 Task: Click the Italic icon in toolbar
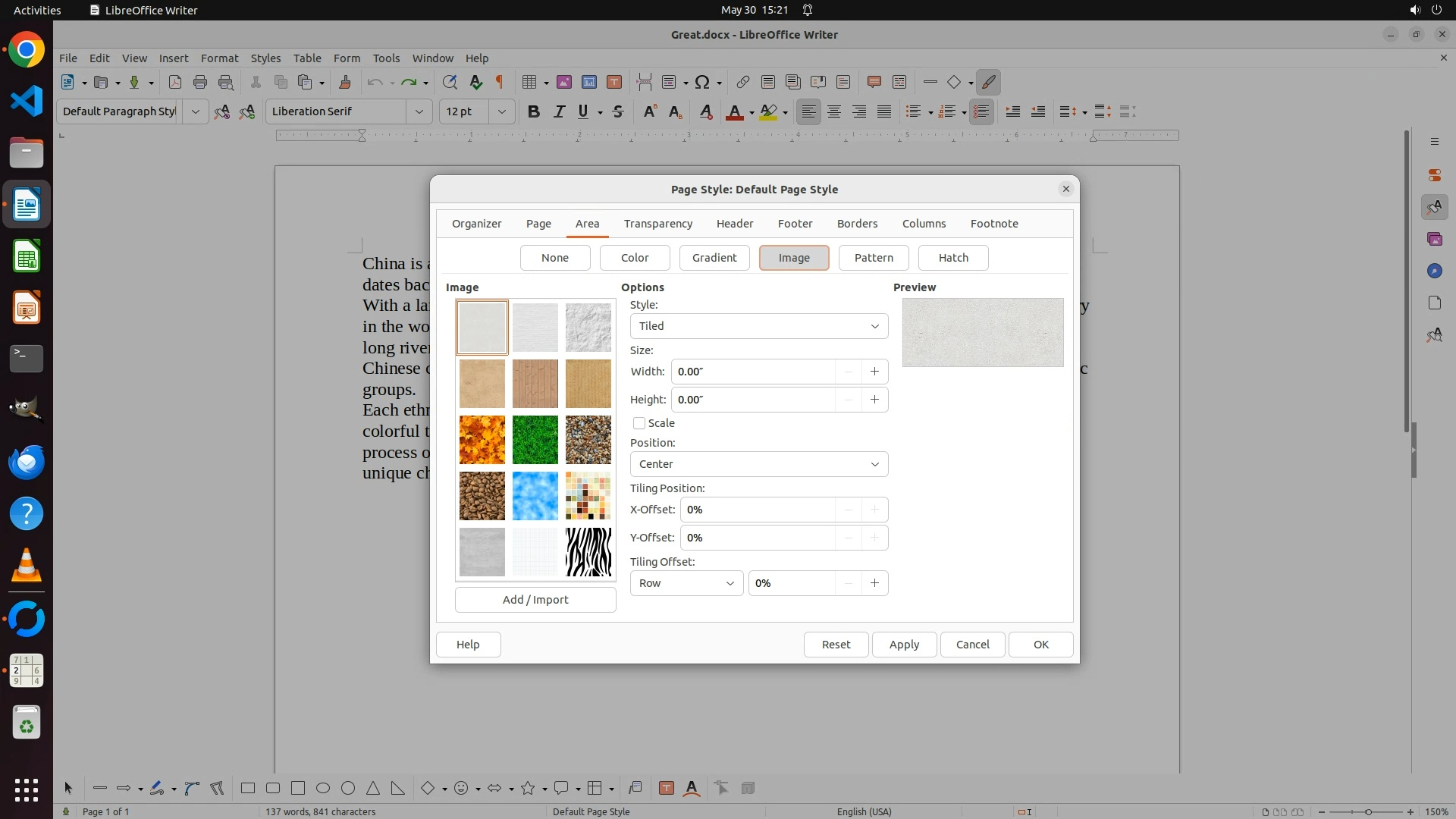559,111
